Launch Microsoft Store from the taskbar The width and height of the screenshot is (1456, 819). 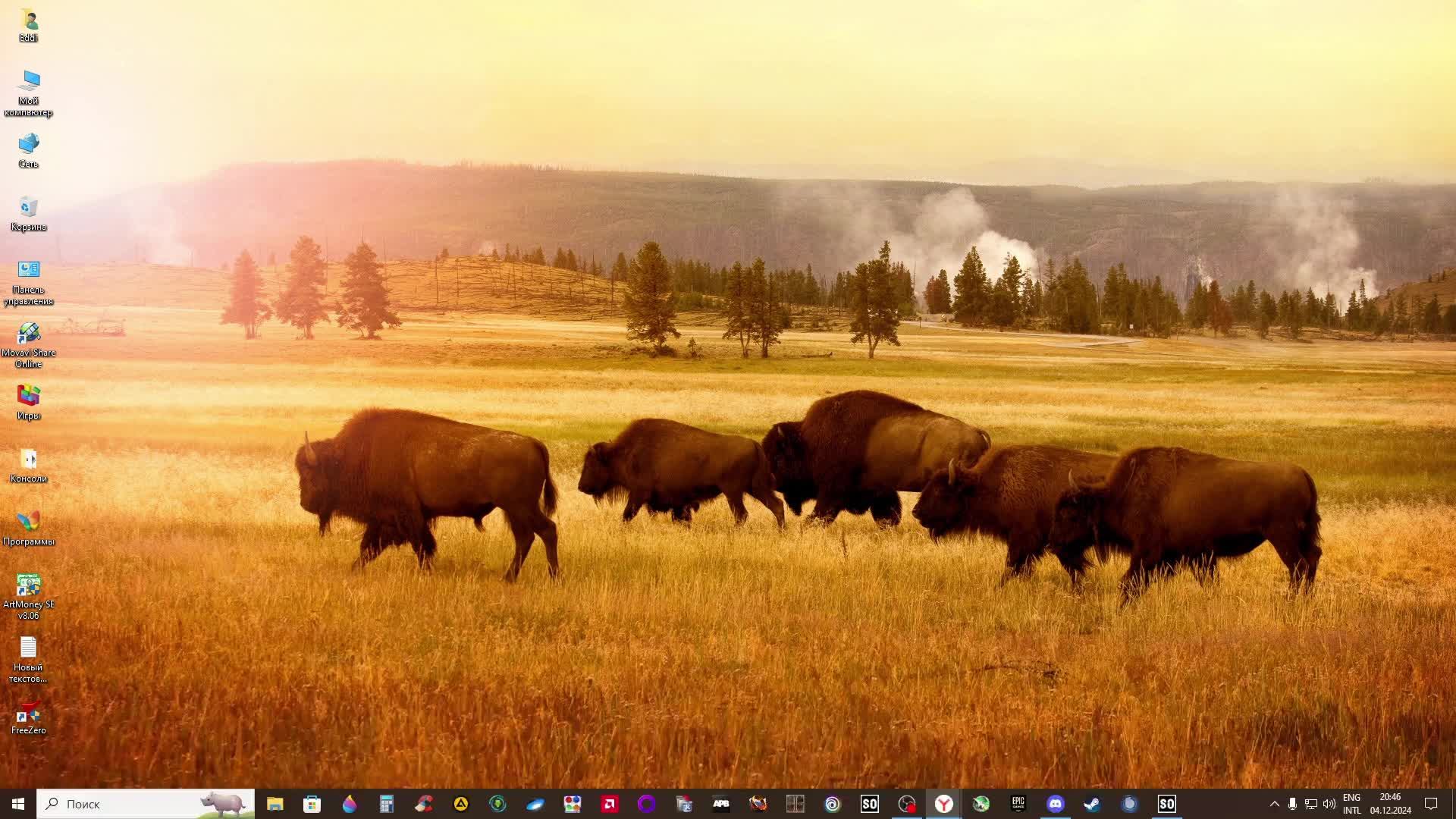(x=312, y=804)
